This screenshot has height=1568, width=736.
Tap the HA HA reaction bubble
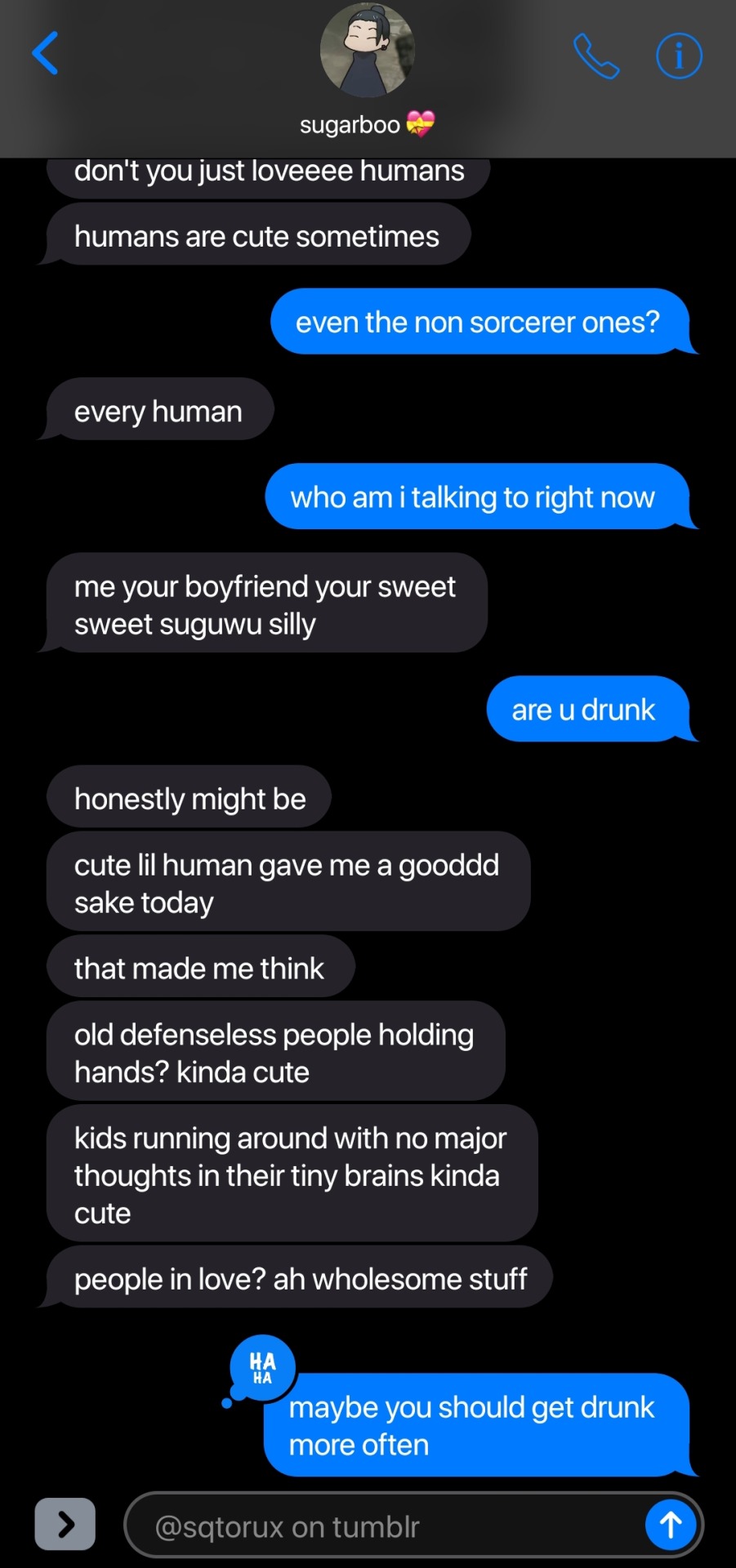262,1368
